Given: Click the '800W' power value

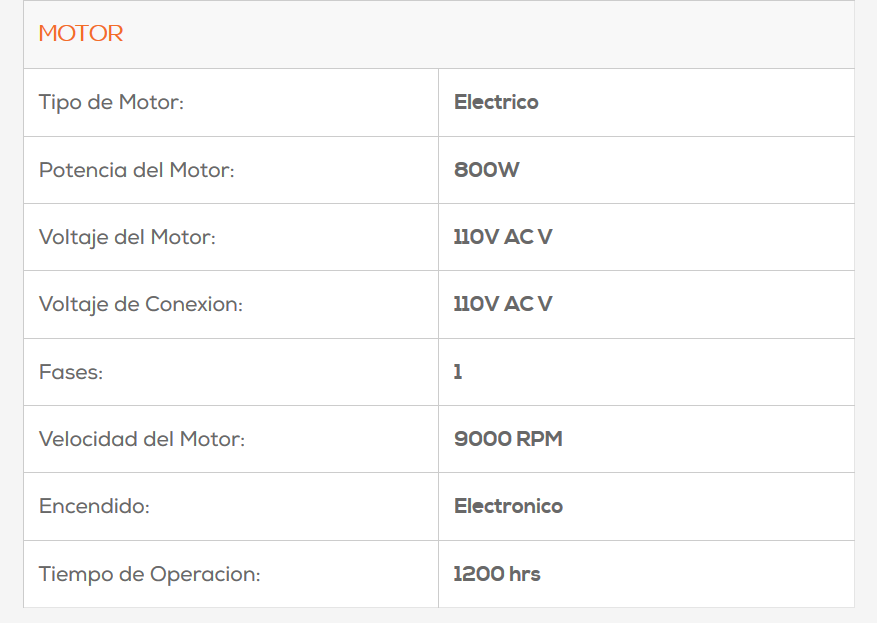Looking at the screenshot, I should (x=486, y=170).
